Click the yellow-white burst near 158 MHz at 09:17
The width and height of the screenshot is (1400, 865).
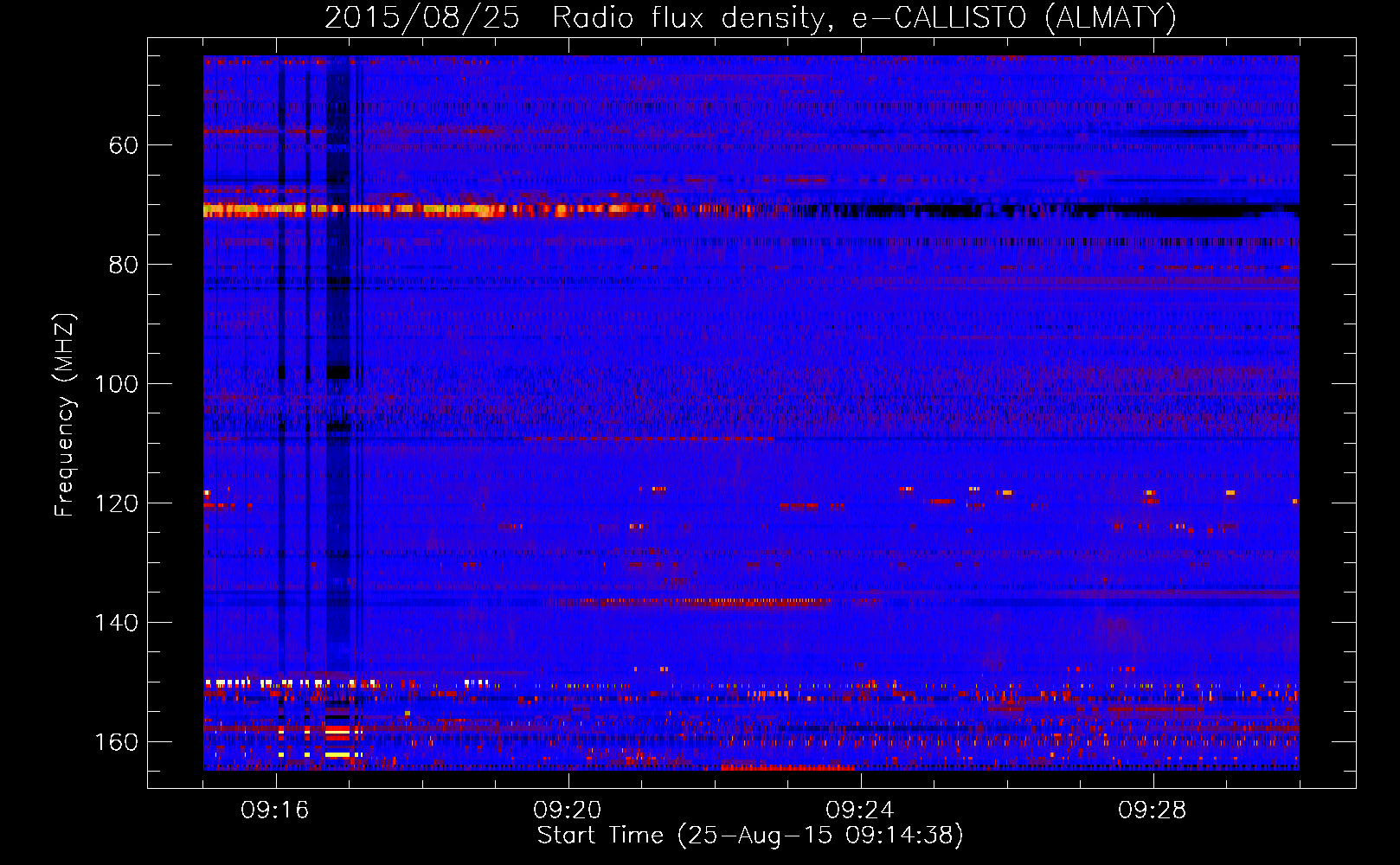337,731
